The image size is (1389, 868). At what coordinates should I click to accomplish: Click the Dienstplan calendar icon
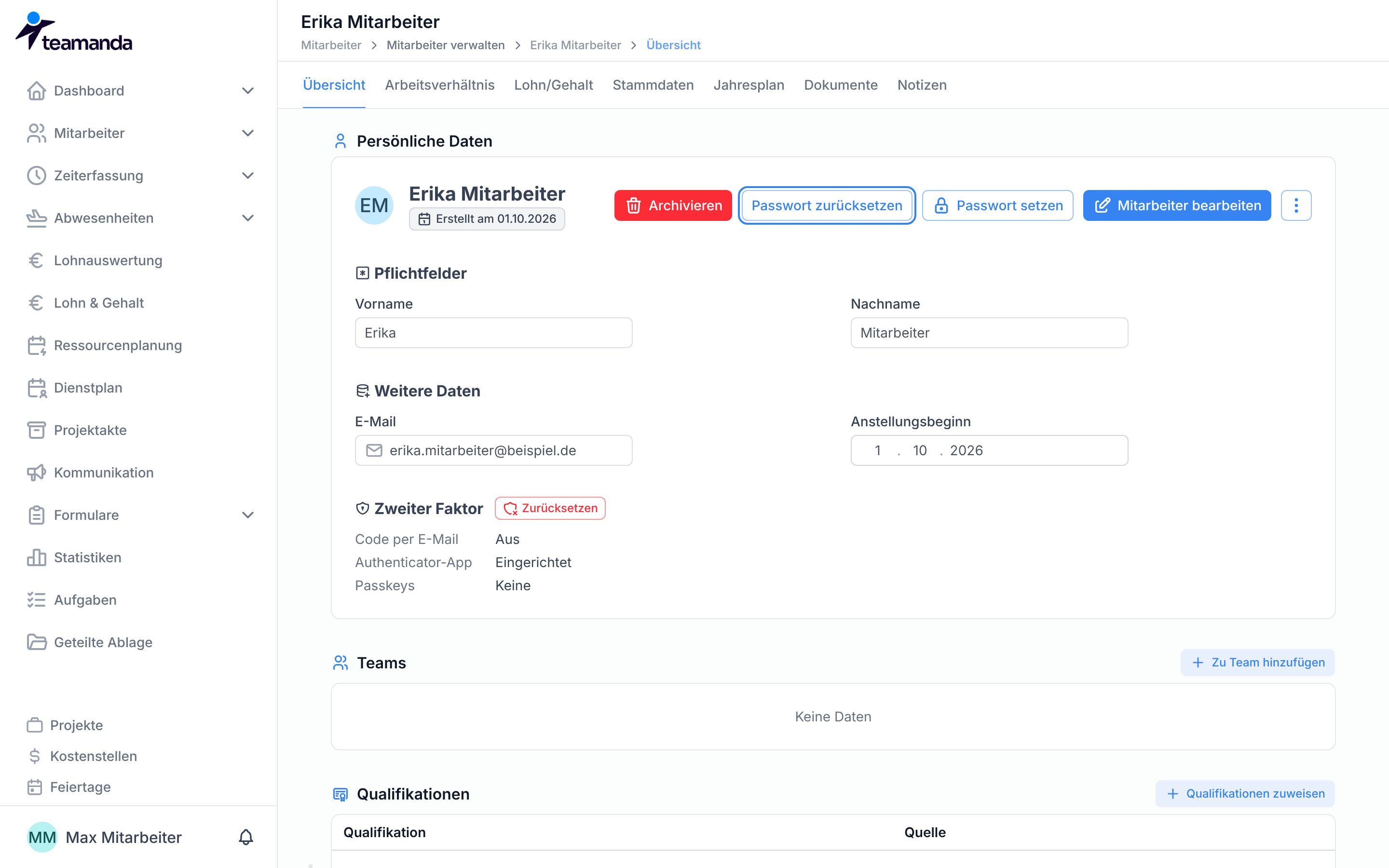[x=36, y=388]
